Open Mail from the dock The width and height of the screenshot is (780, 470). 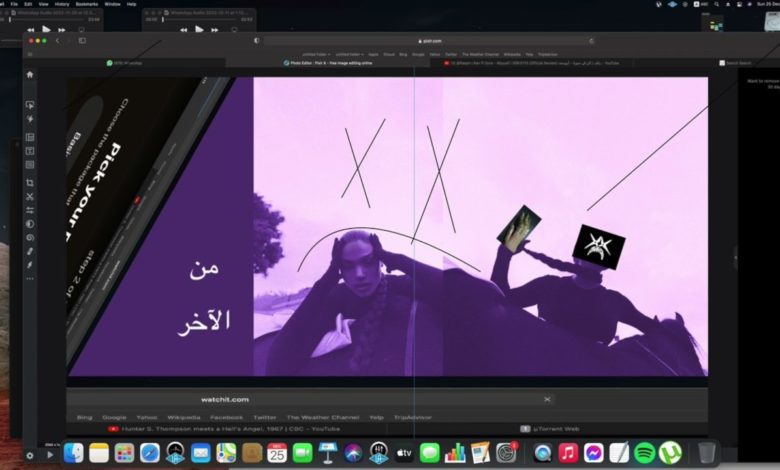[200, 453]
